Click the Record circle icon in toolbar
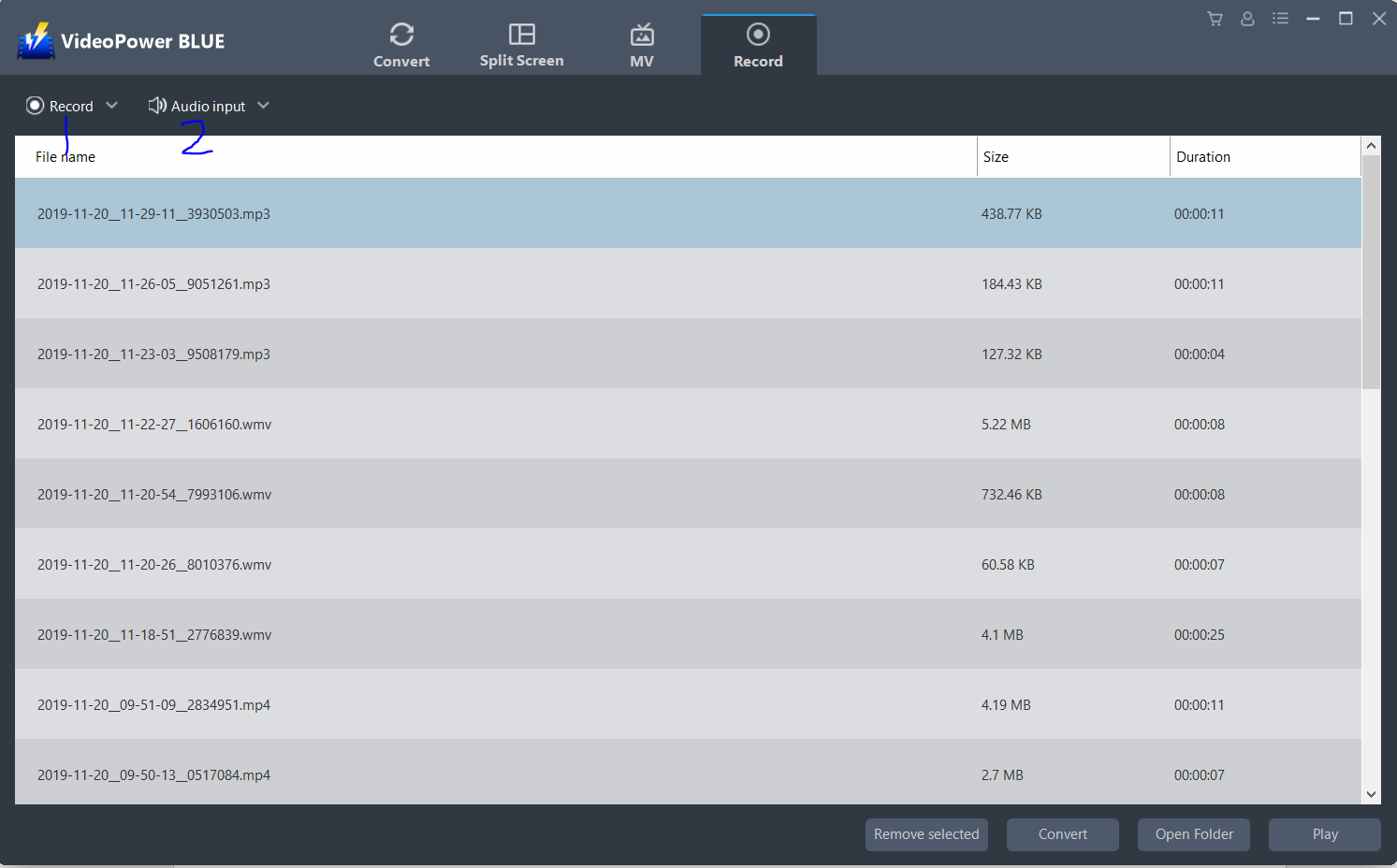Screen dimensions: 1397x868 [35, 106]
